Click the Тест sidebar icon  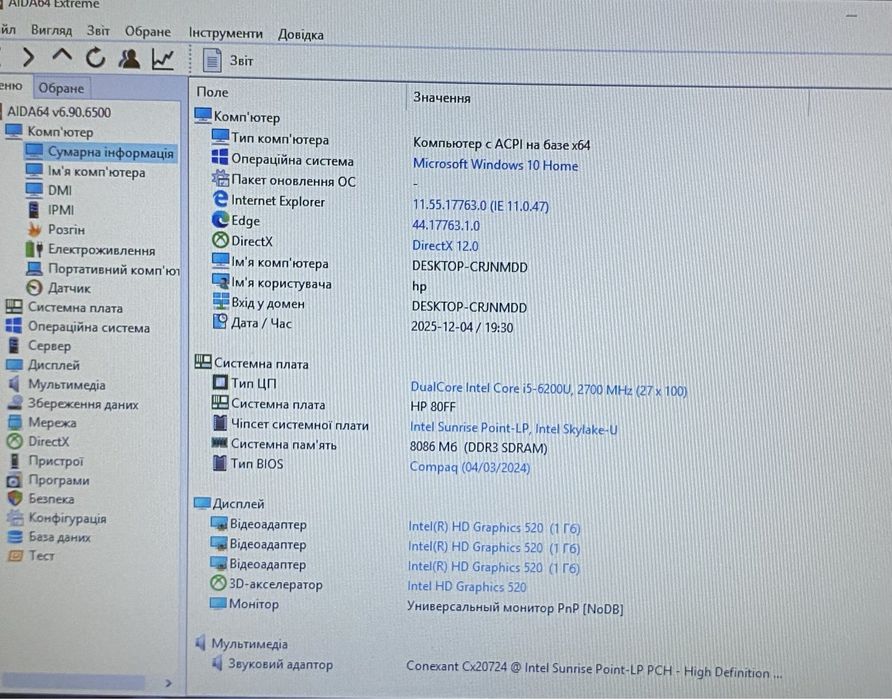tap(15, 556)
